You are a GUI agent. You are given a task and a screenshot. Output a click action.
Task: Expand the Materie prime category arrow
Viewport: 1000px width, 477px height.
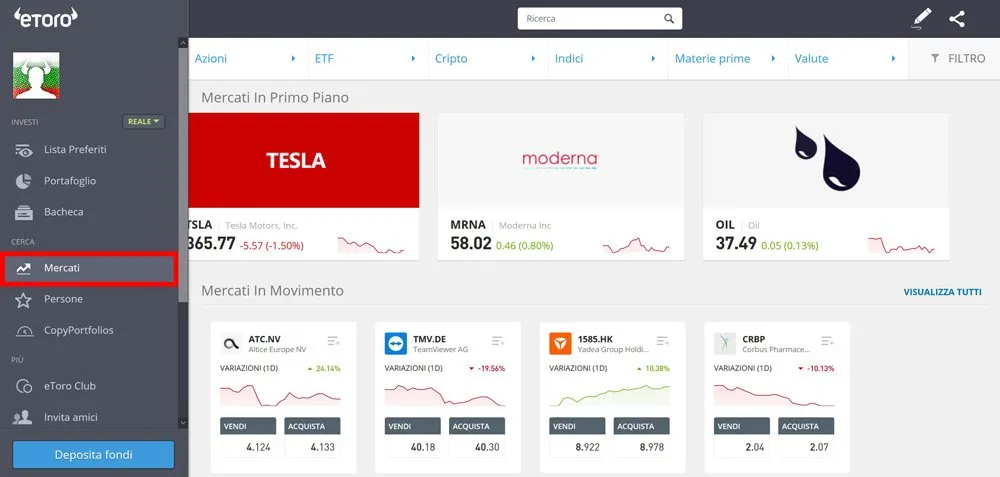coord(773,59)
